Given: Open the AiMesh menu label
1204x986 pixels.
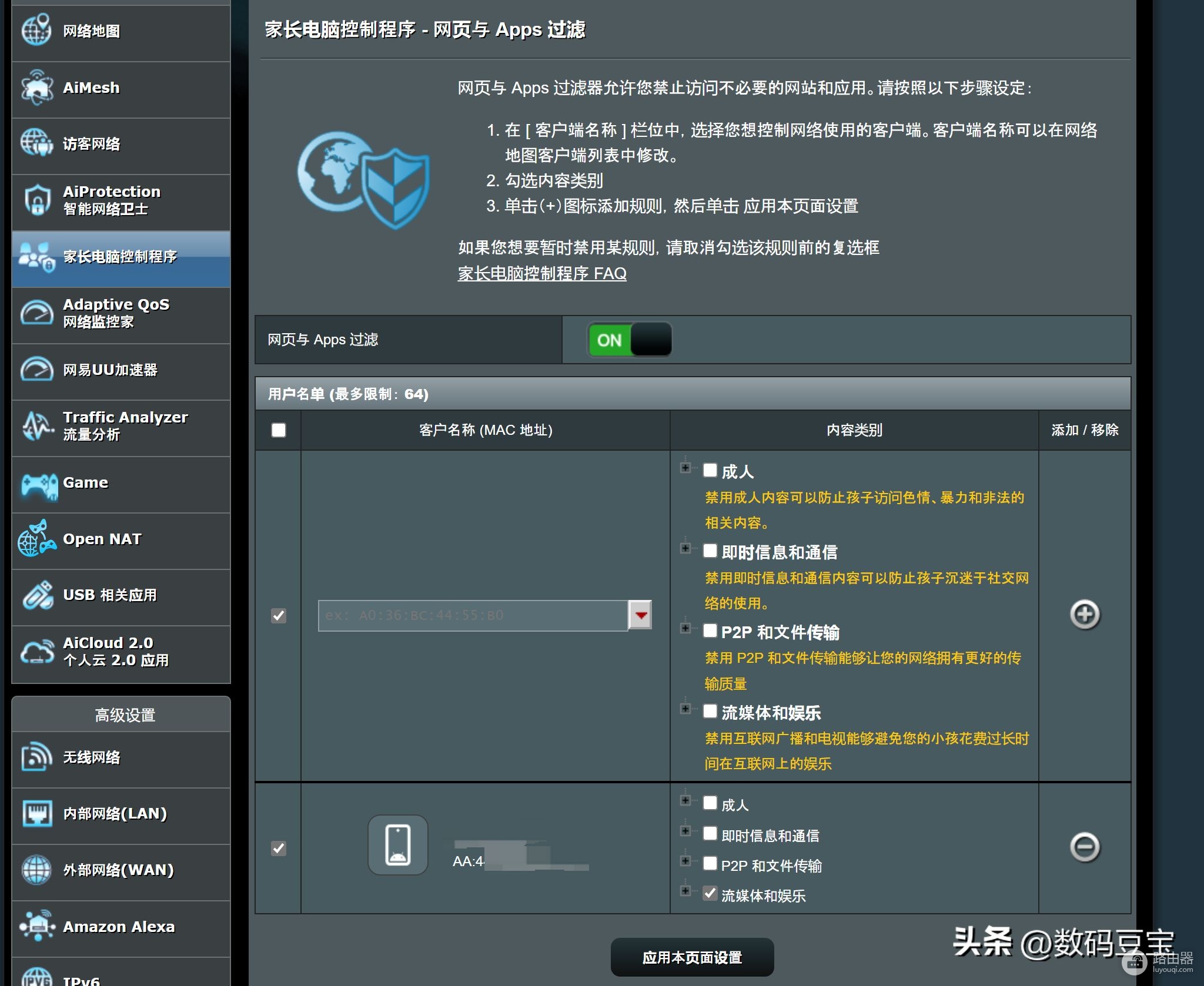Looking at the screenshot, I should click(x=91, y=88).
